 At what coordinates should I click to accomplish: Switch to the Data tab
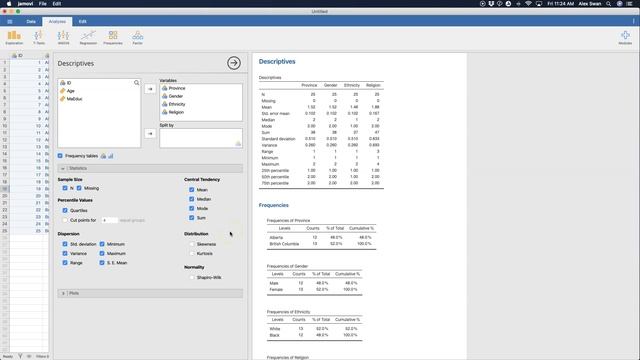[31, 22]
